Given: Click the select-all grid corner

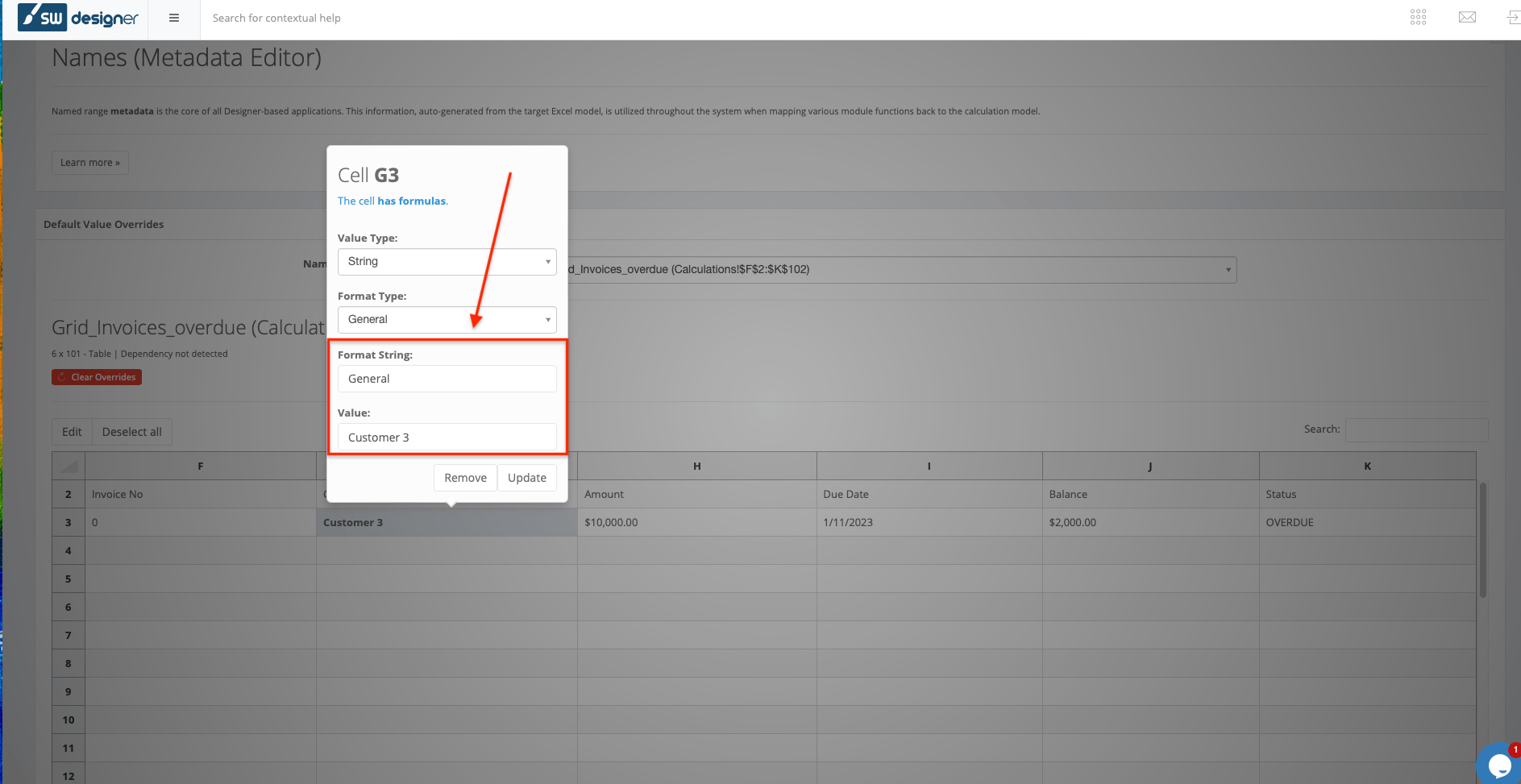Looking at the screenshot, I should (69, 466).
